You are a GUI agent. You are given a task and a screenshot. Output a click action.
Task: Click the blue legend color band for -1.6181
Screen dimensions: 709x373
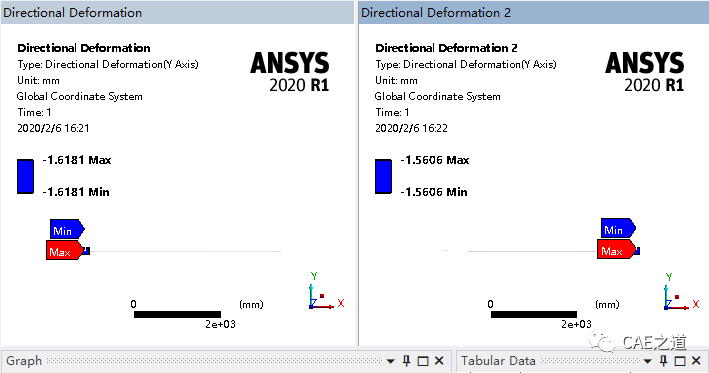tap(25, 176)
